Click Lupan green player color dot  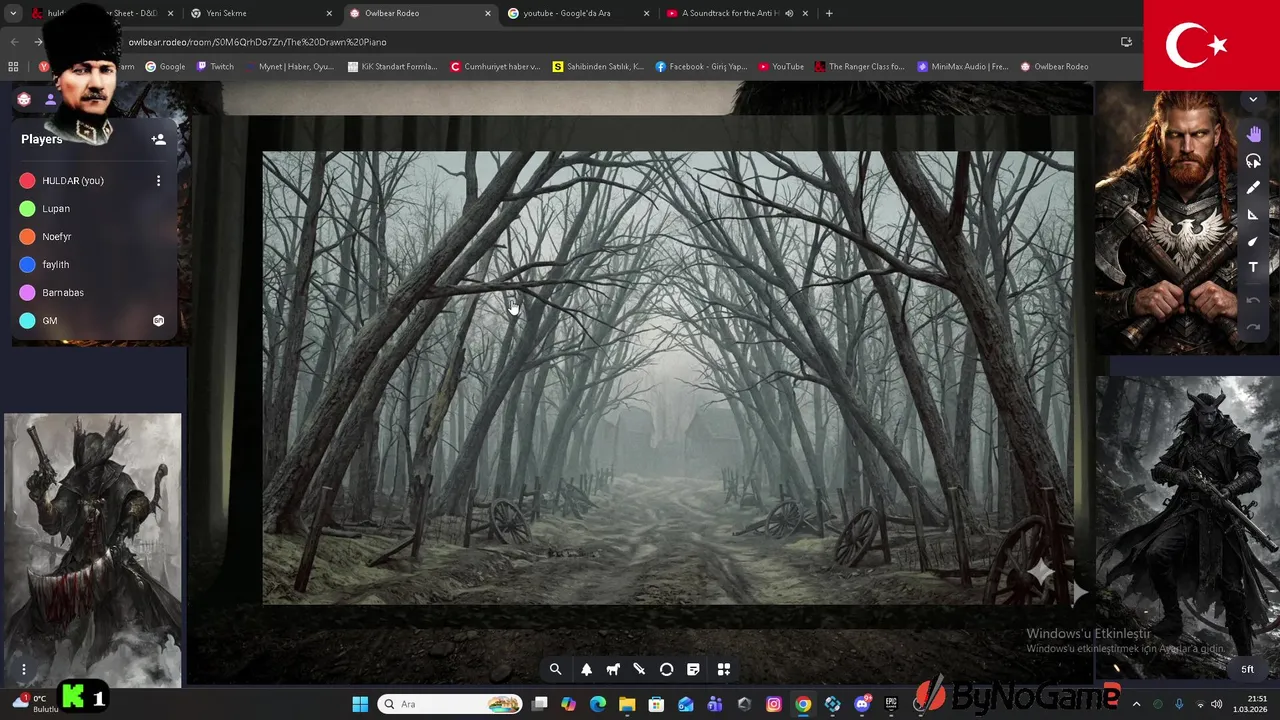pyautogui.click(x=27, y=209)
